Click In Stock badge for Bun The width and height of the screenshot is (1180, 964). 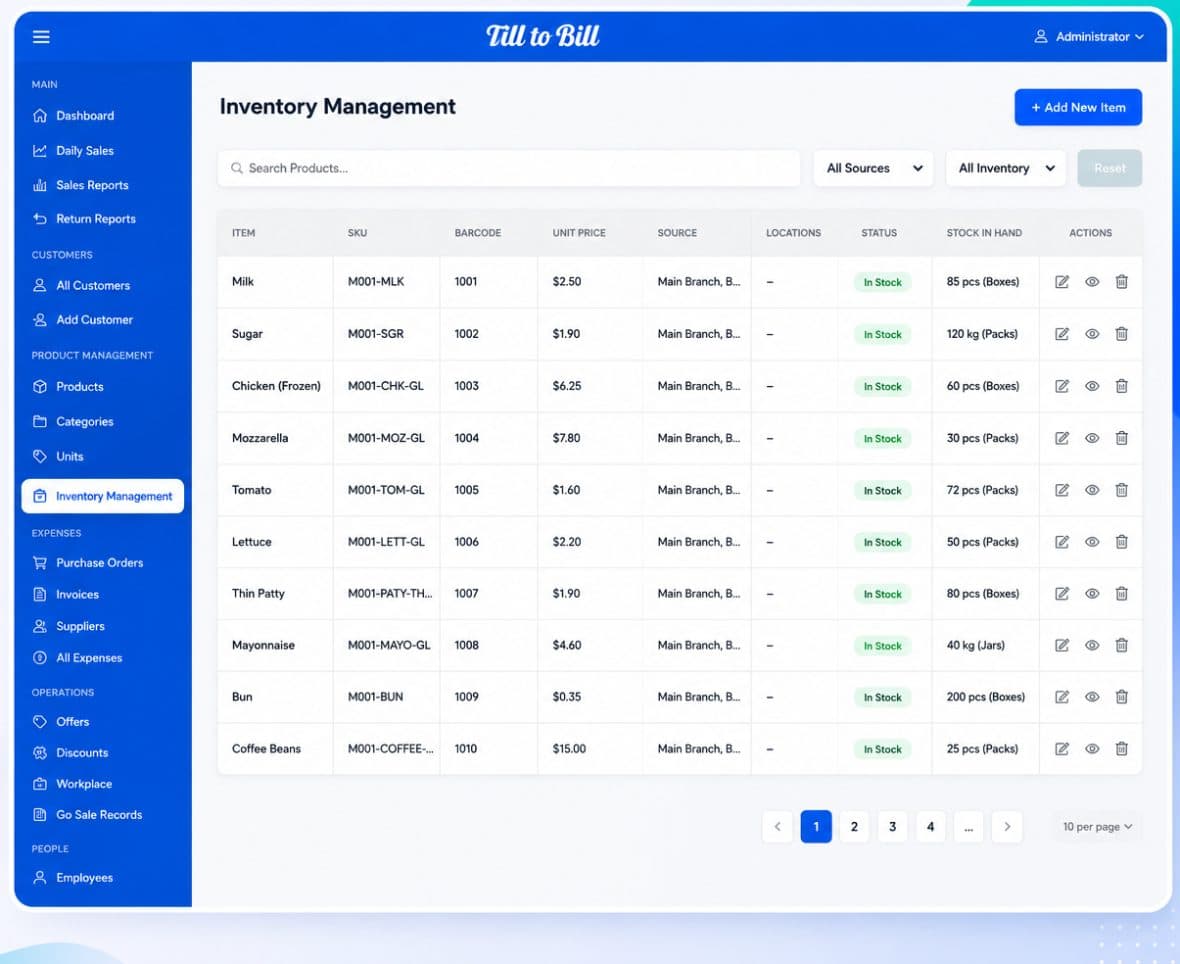click(882, 698)
